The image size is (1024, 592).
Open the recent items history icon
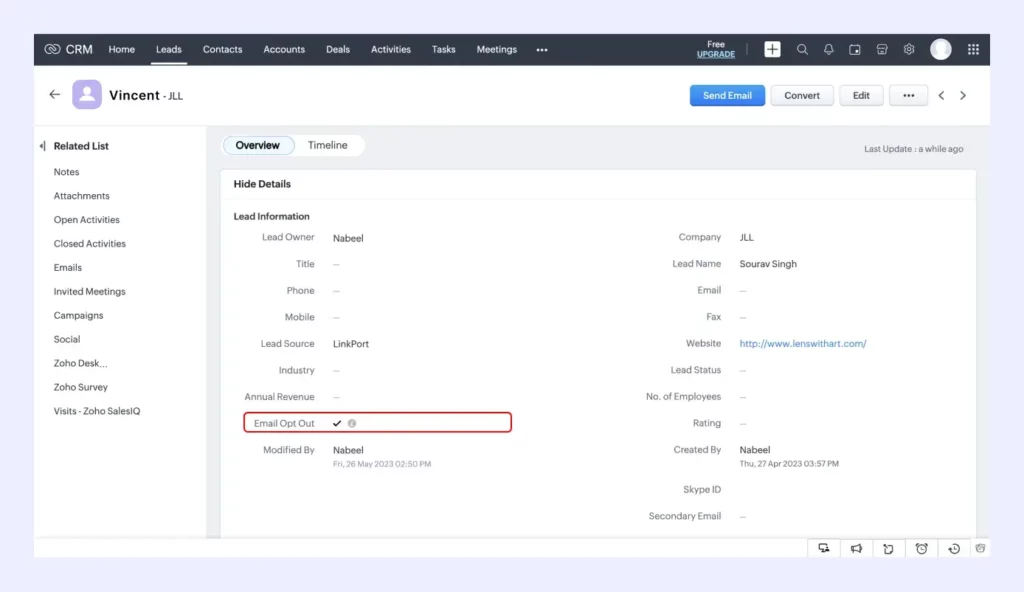(x=954, y=549)
